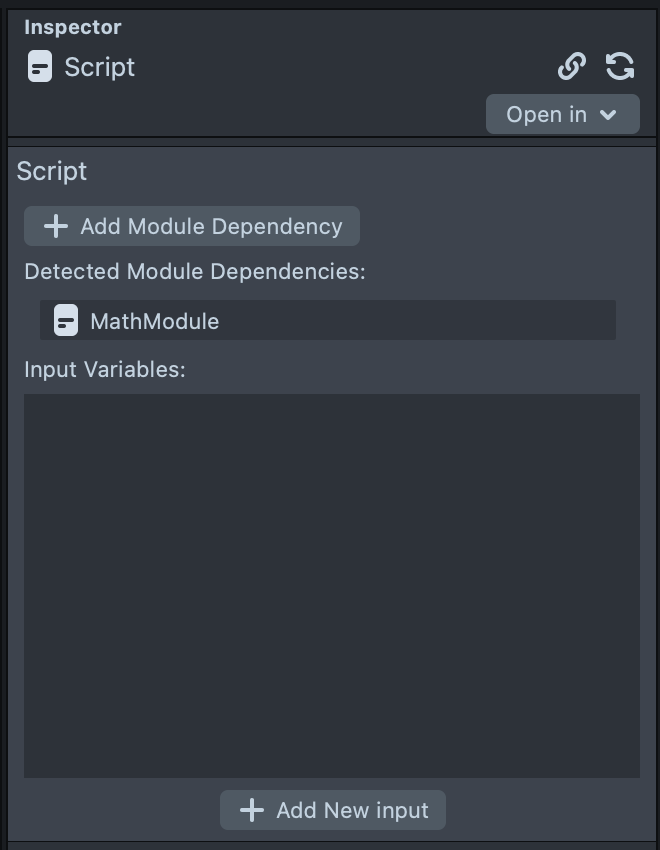Click the refresh arrows icon
Viewport: 660px width, 850px height.
point(620,67)
